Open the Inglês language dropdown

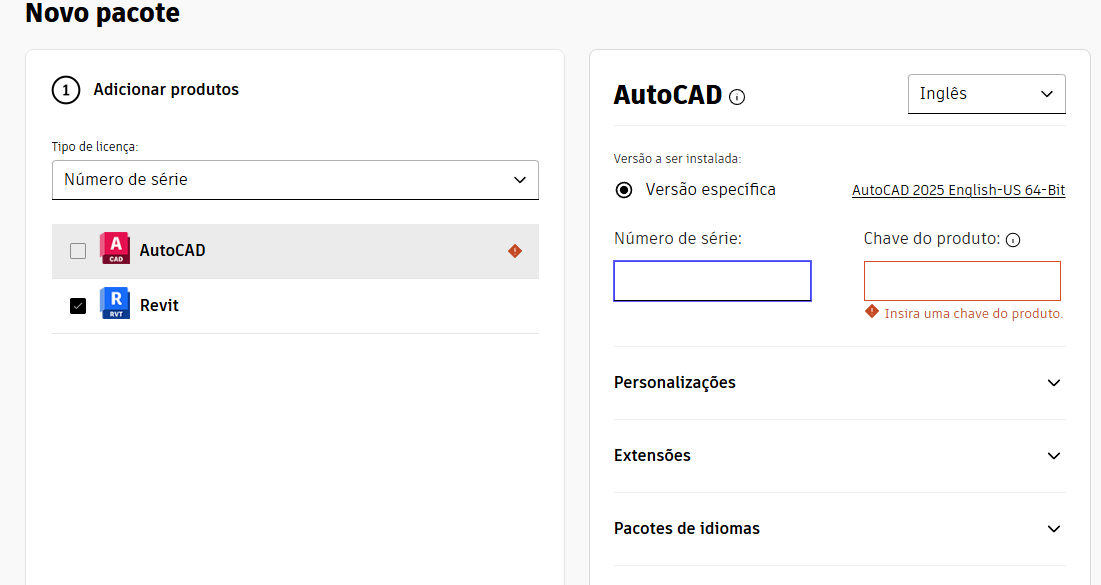point(987,93)
